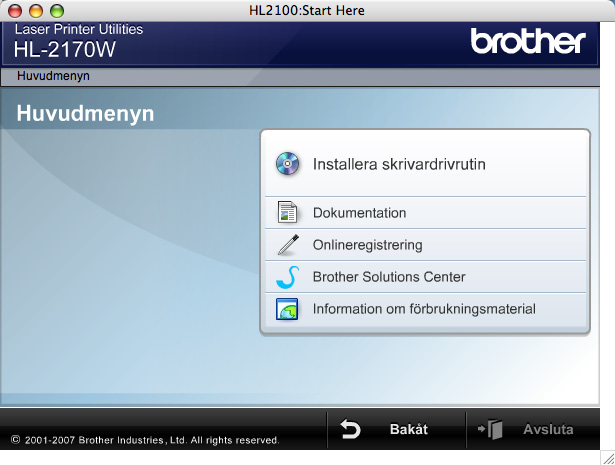Click the blue Solutions Center swirl icon
This screenshot has height=465, width=615.
pos(287,277)
